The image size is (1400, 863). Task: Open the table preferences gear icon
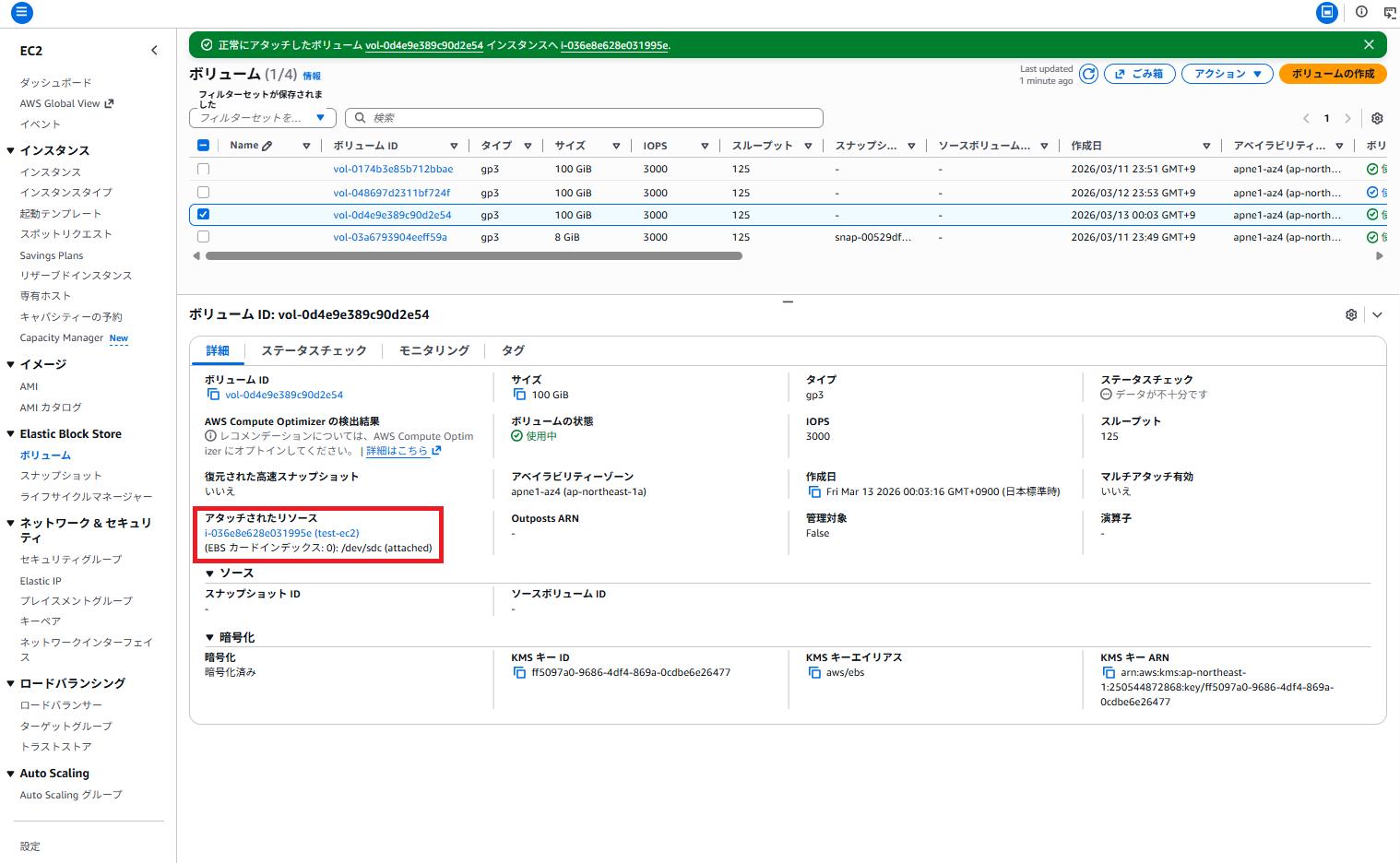tap(1377, 118)
